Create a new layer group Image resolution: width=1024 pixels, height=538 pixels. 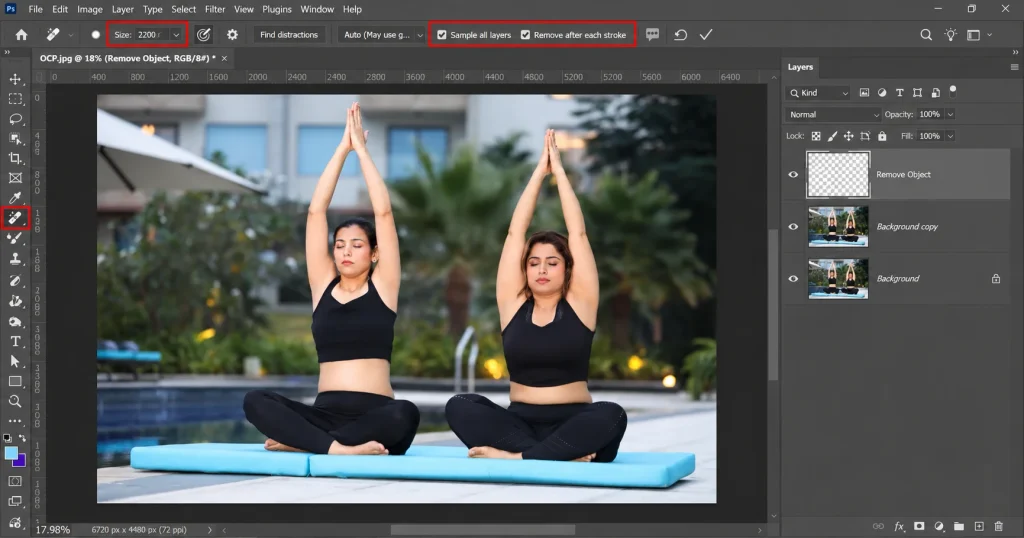[x=959, y=526]
